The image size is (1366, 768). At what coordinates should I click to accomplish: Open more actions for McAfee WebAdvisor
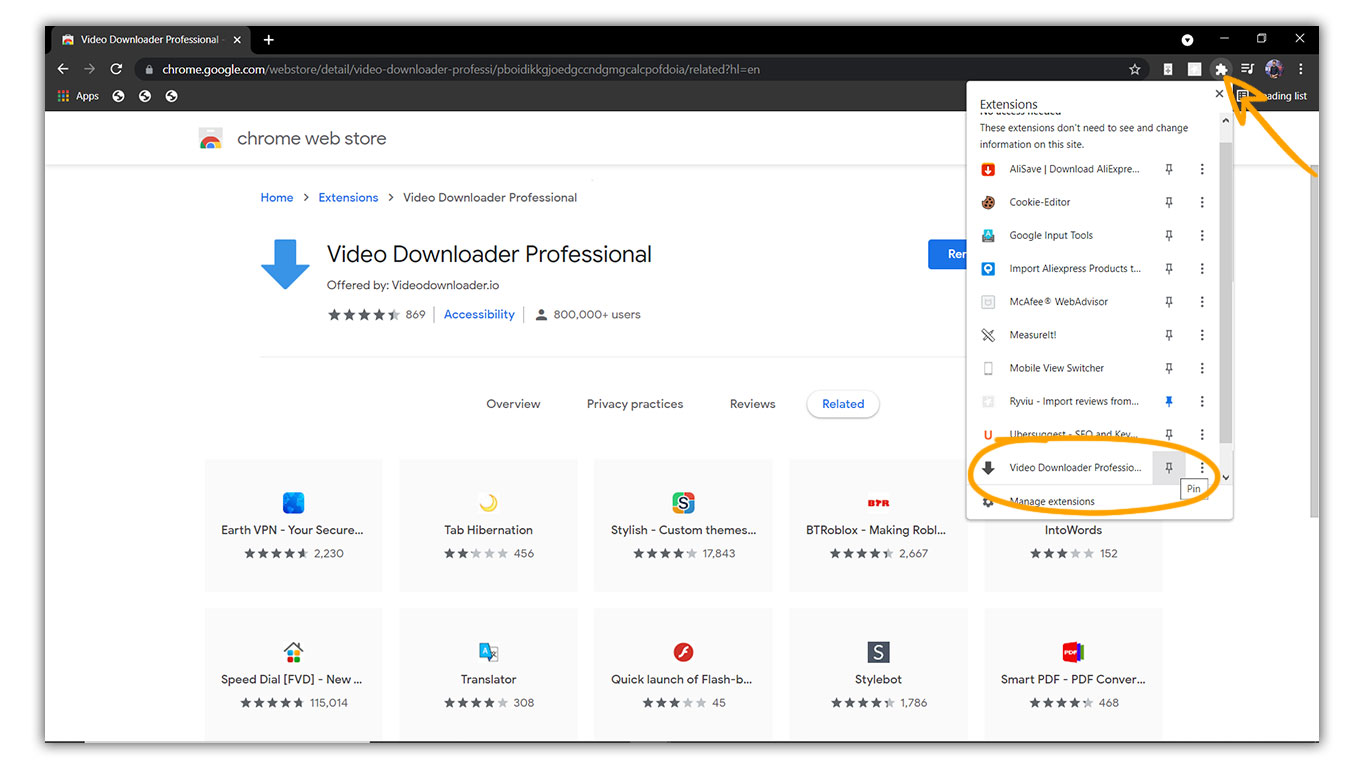1202,301
